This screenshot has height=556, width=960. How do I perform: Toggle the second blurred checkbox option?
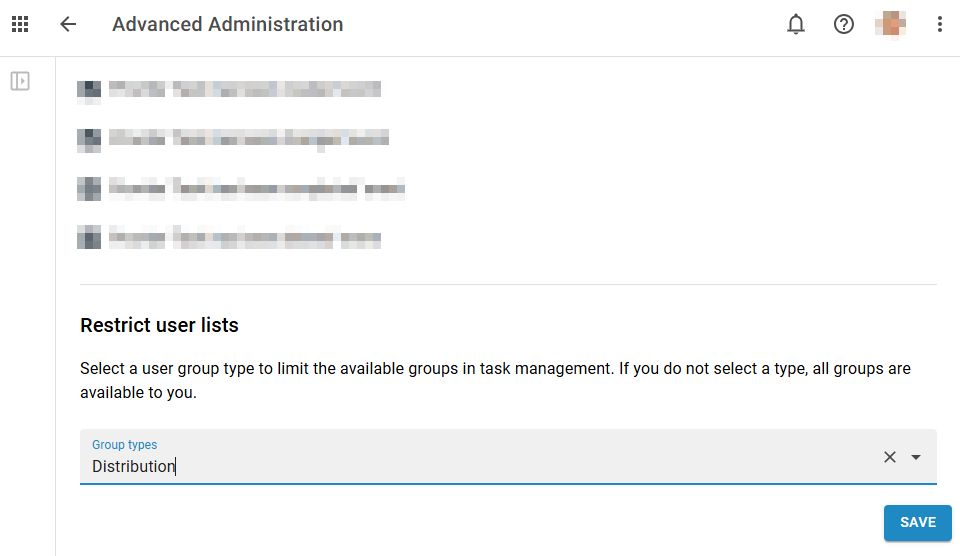click(89, 139)
